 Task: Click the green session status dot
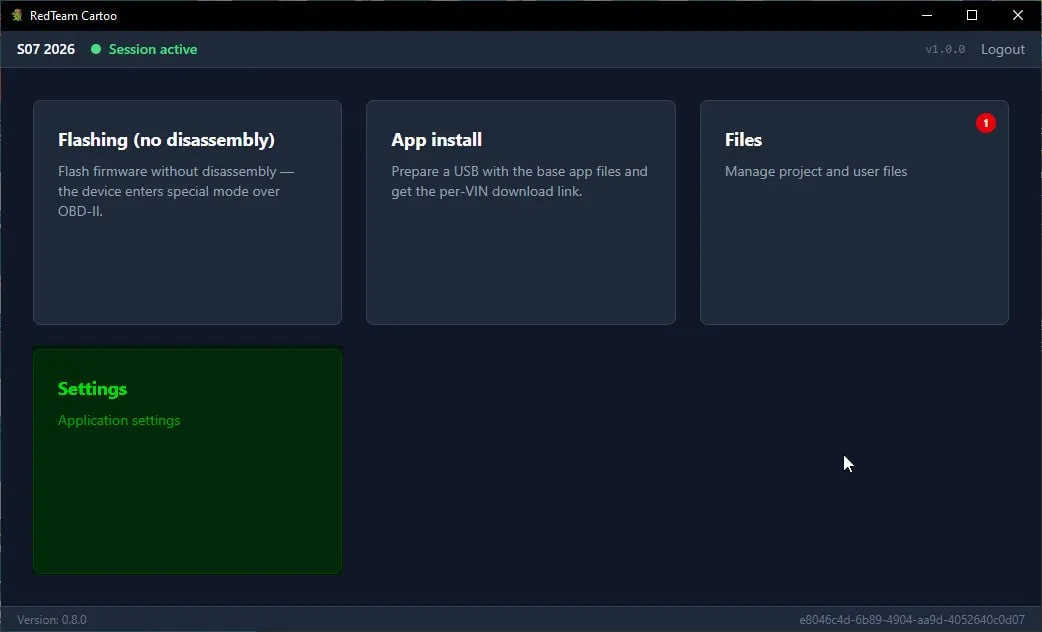96,49
